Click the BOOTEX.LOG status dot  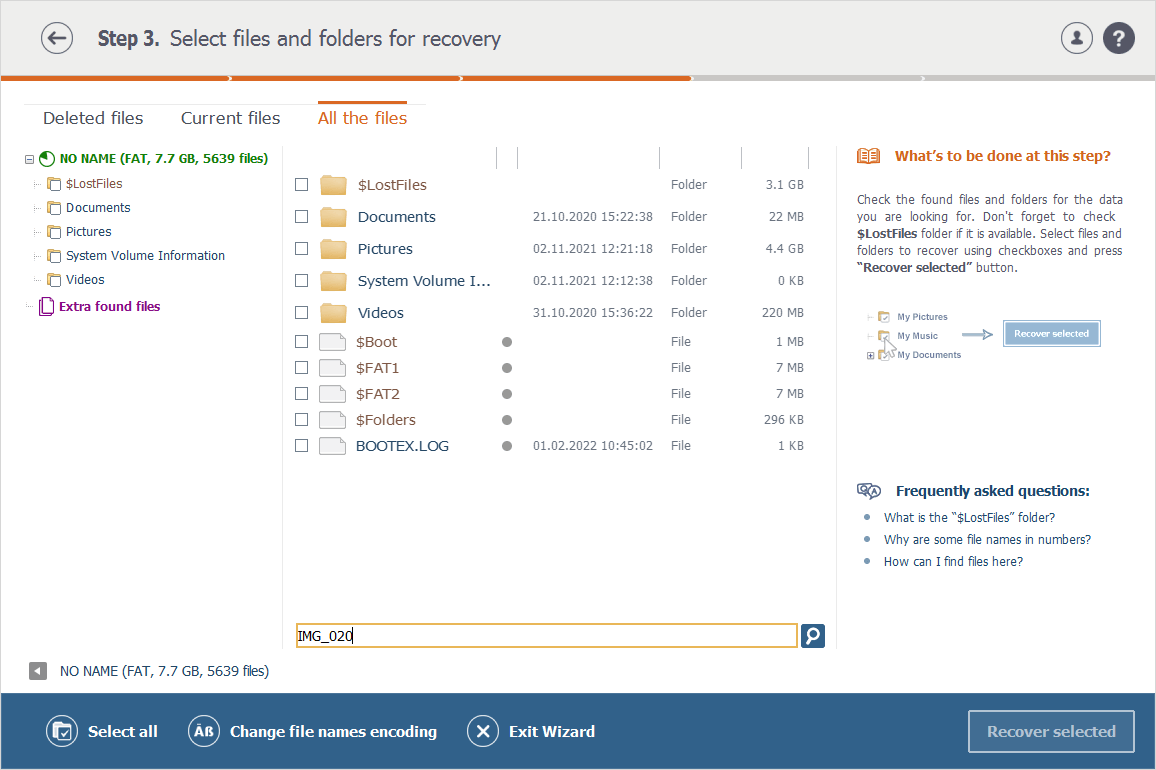(506, 445)
